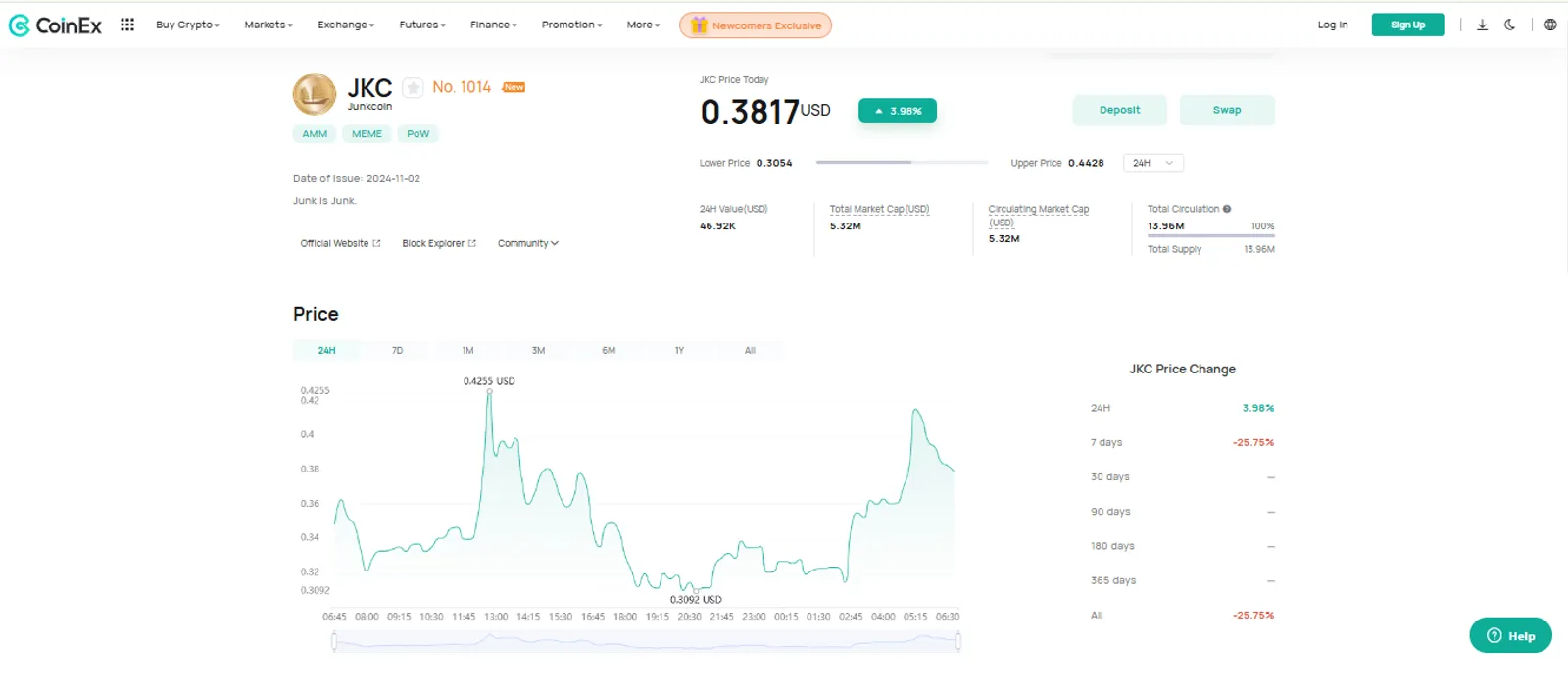Switch chart to All

750,350
